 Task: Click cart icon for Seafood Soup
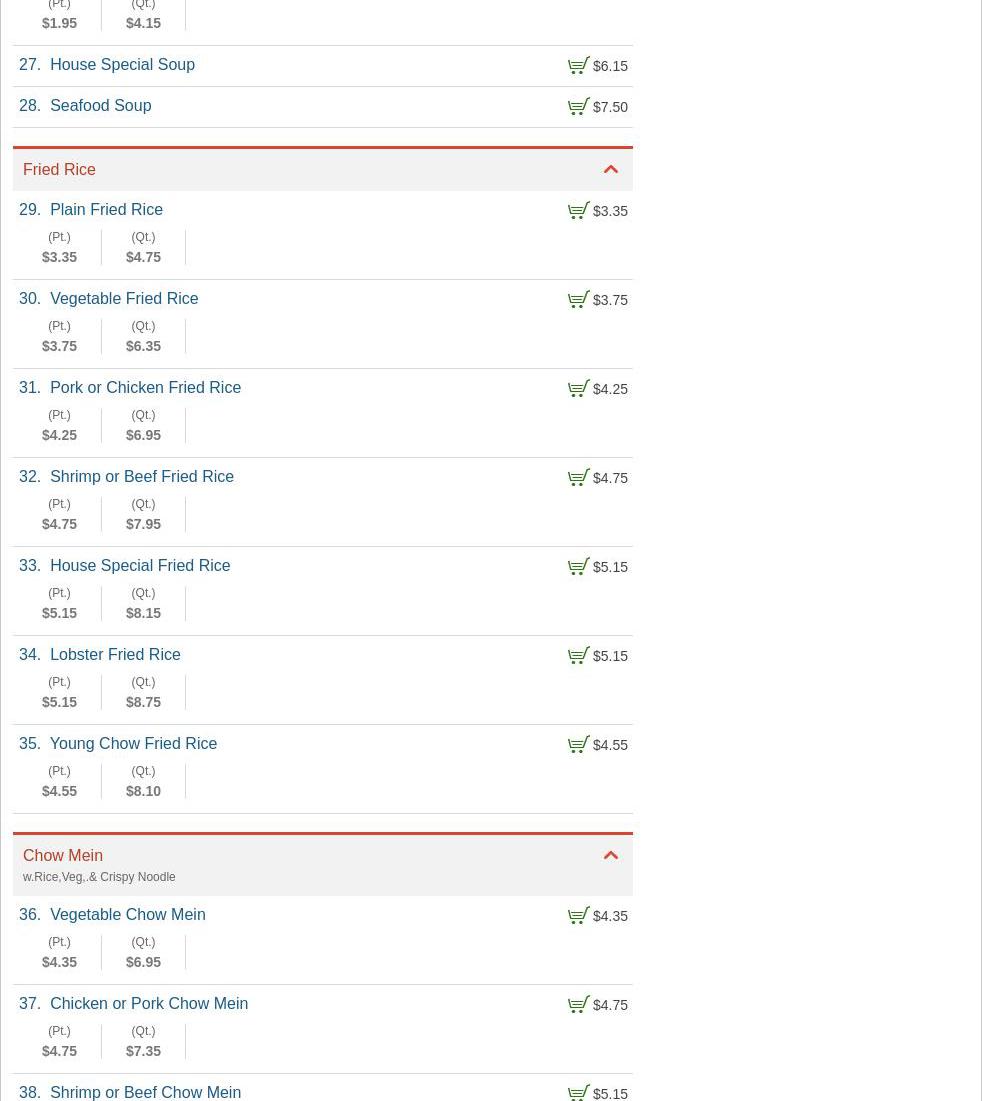coord(579,107)
